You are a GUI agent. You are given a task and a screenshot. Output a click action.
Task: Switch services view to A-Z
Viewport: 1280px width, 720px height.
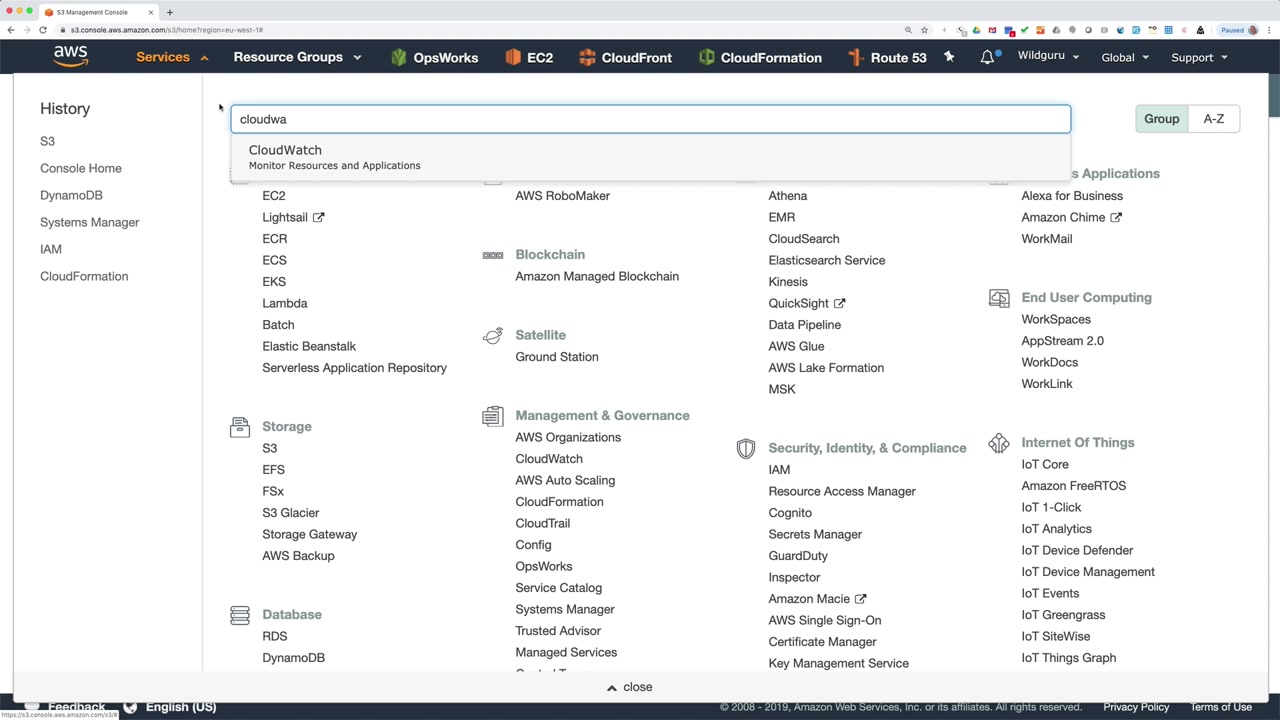1213,119
